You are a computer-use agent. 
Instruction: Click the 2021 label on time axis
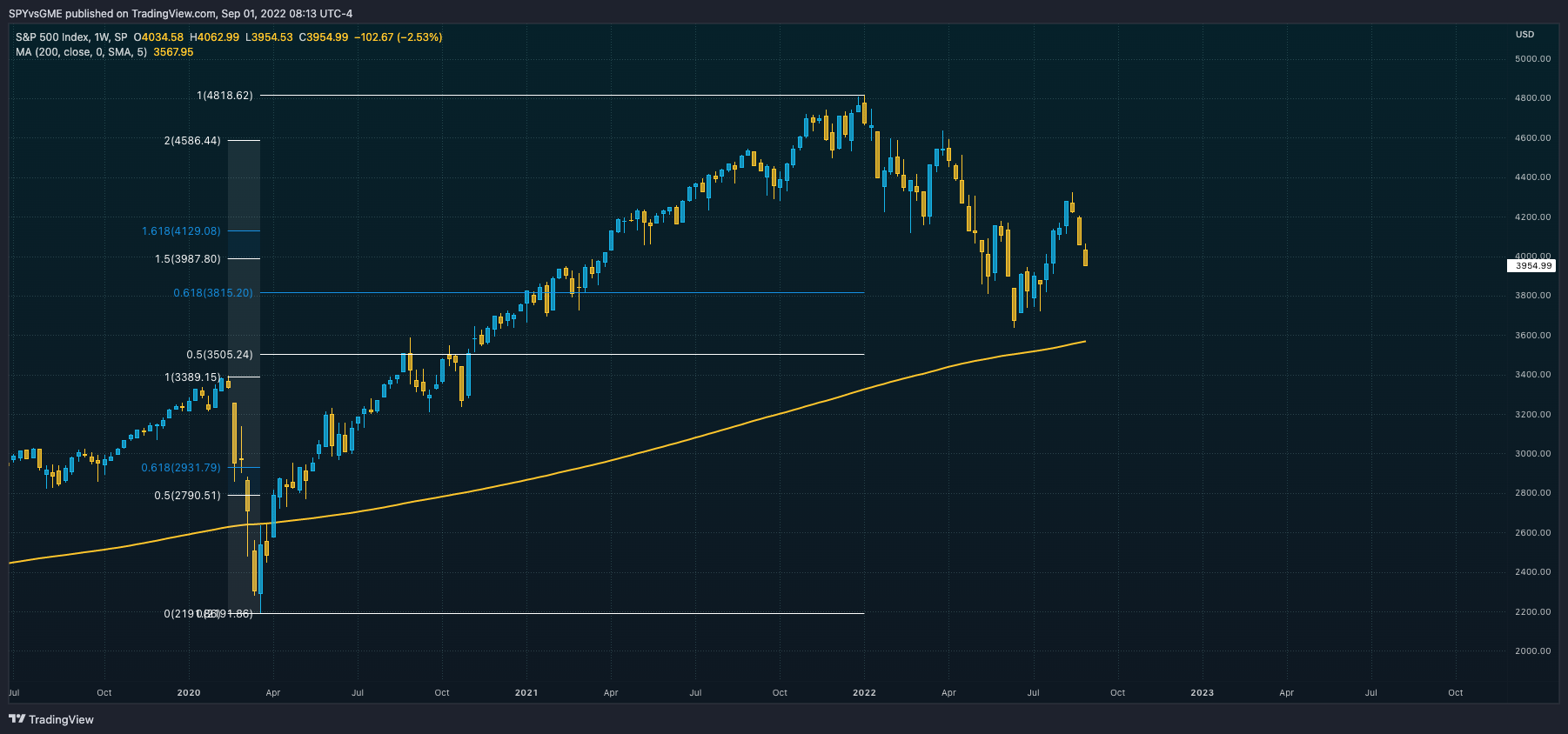[x=526, y=693]
